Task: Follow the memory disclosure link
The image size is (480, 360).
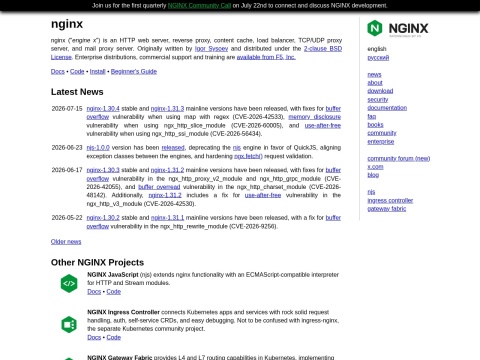Action: point(315,117)
